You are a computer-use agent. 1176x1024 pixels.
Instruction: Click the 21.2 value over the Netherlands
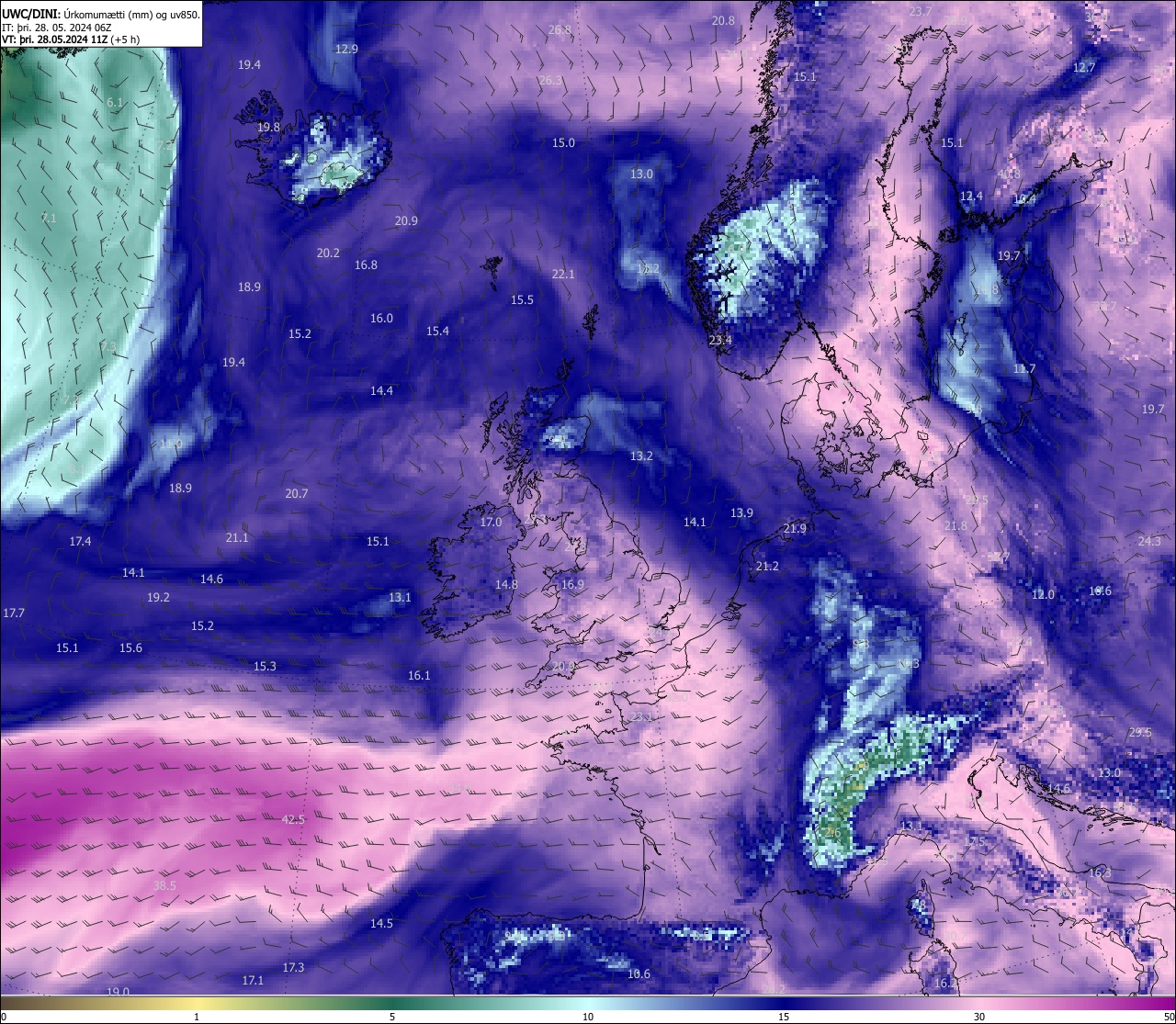[x=767, y=566]
